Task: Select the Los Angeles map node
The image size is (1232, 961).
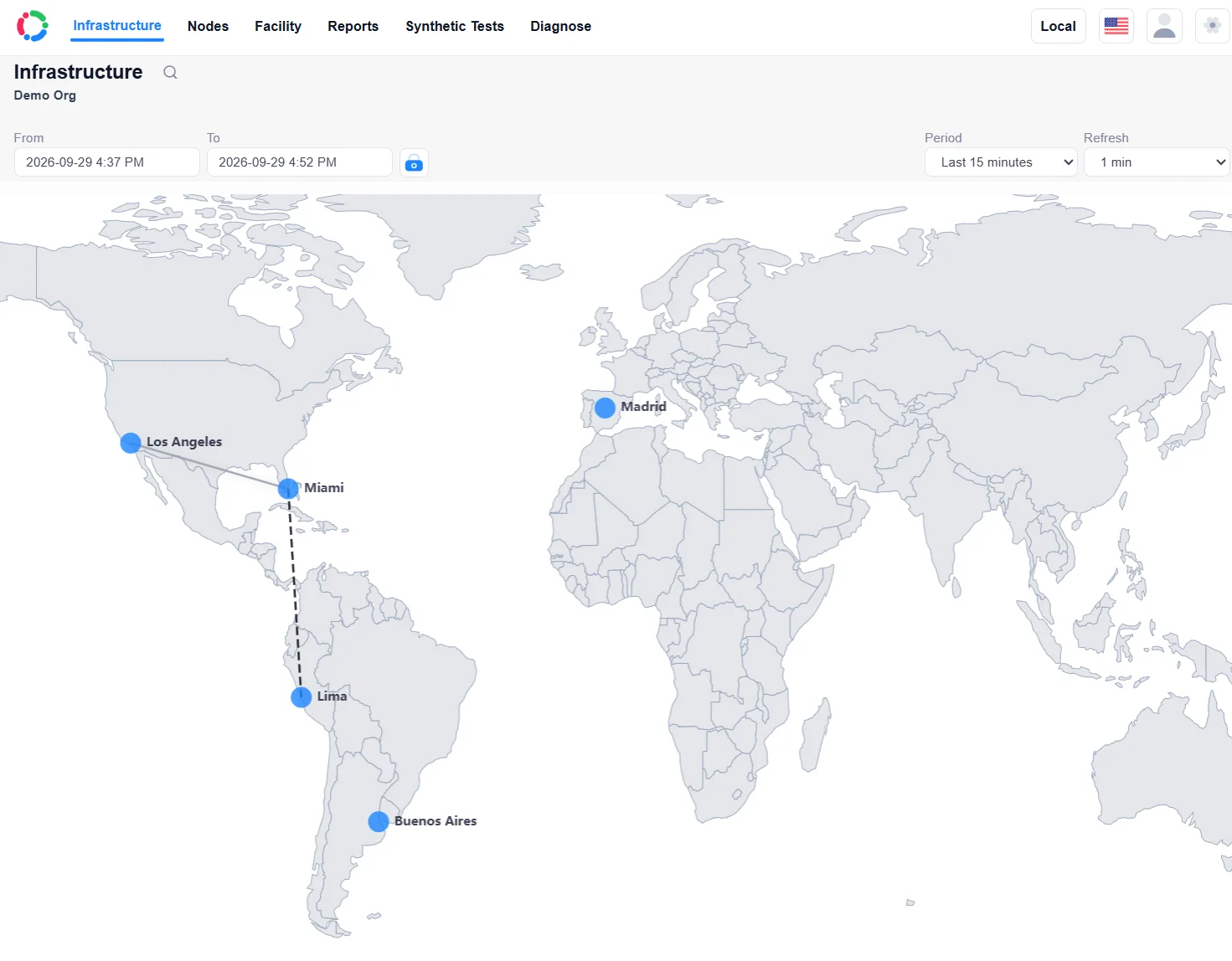Action: point(131,443)
